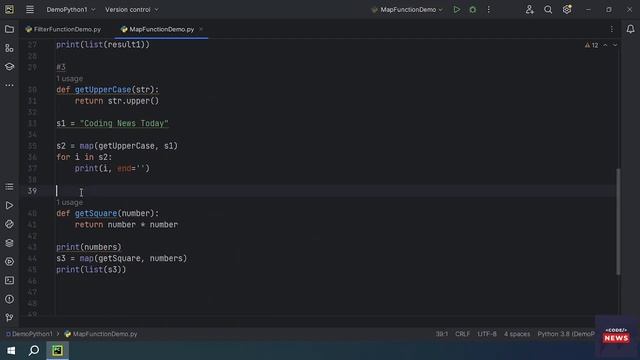The height and width of the screenshot is (360, 640).
Task: Open Windows taskbar search
Action: tap(34, 351)
